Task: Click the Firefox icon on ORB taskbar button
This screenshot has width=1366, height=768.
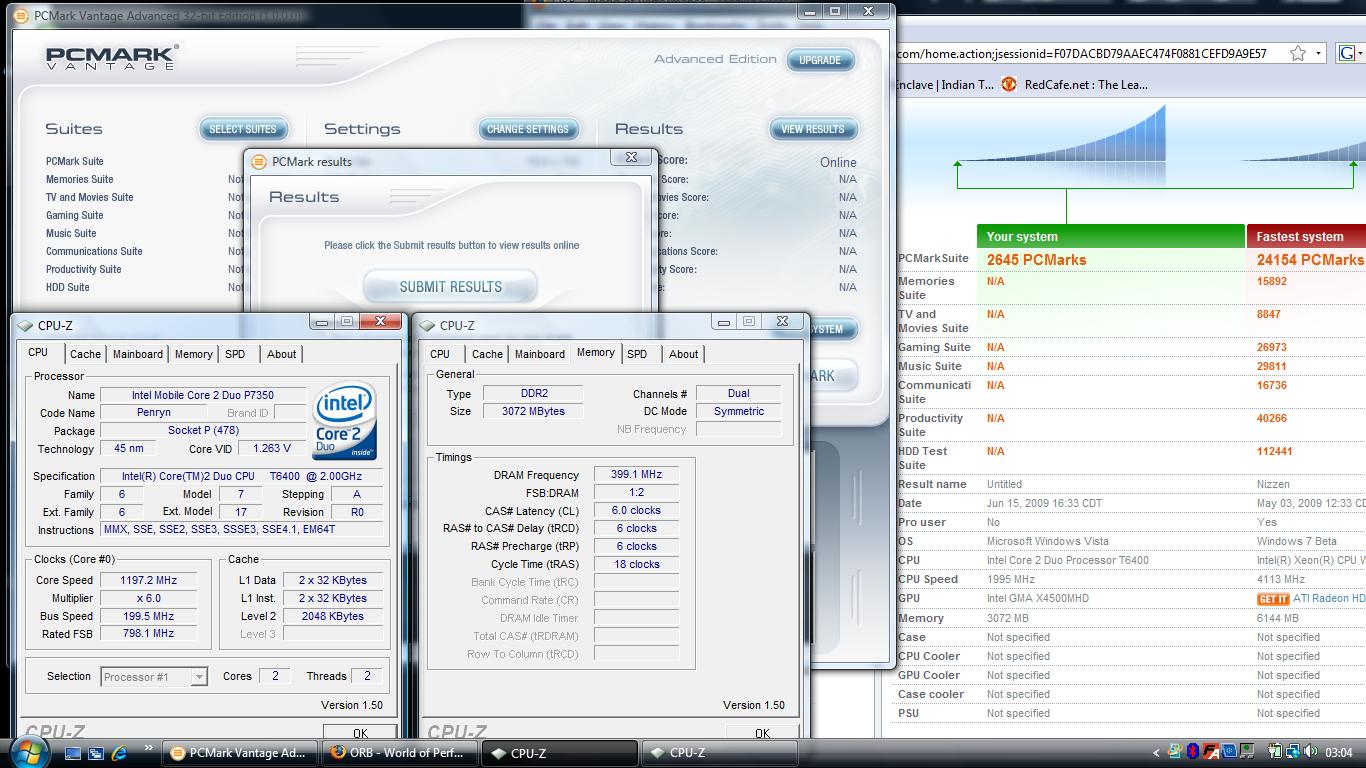Action: (339, 753)
